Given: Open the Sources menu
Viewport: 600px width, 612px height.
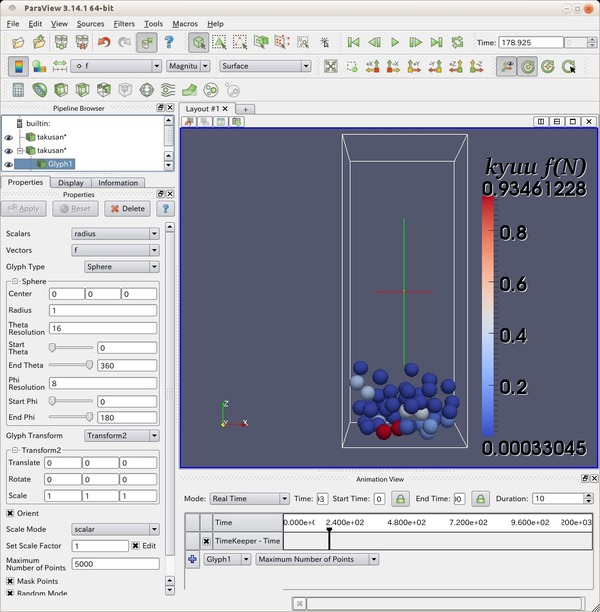Looking at the screenshot, I should click(91, 24).
